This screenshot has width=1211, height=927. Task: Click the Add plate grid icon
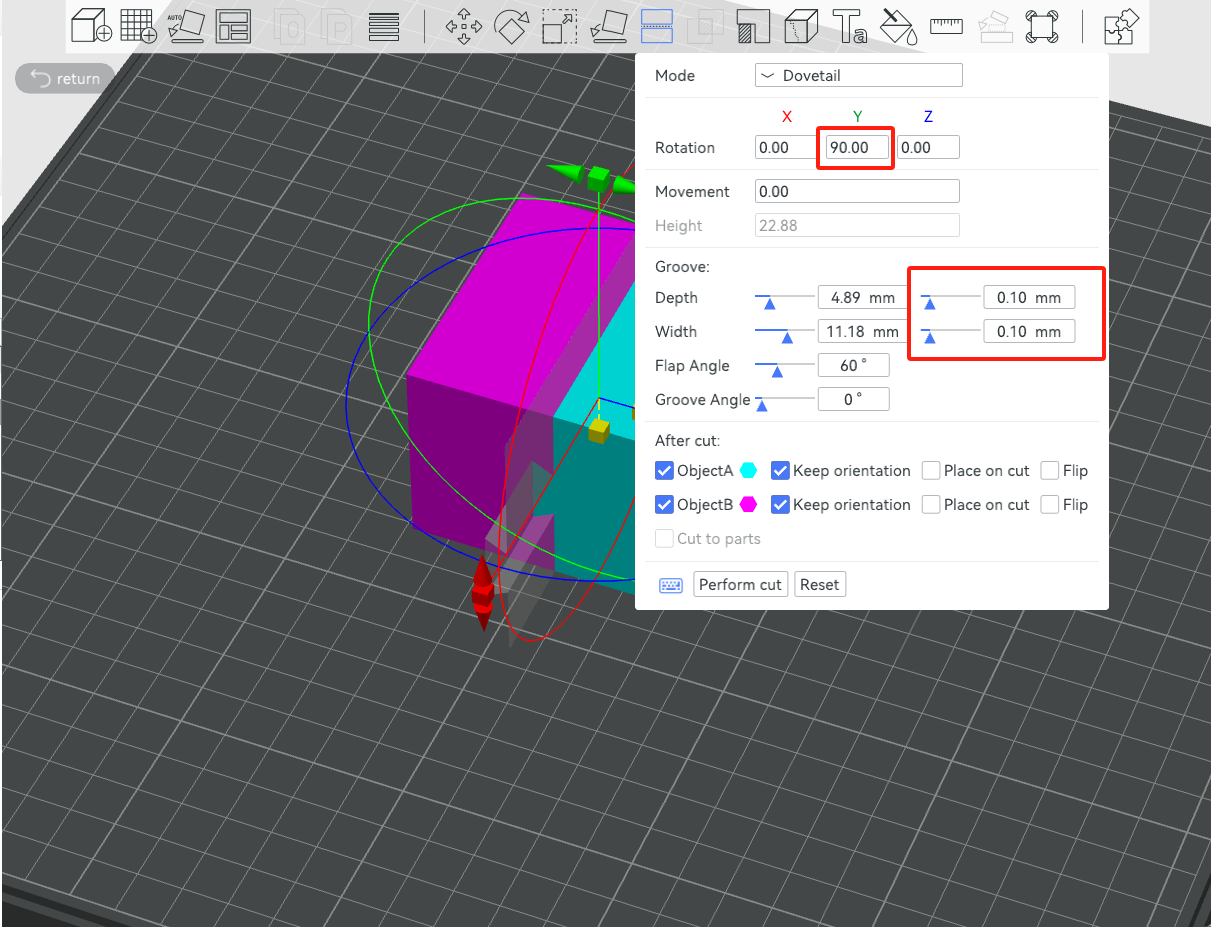[138, 26]
